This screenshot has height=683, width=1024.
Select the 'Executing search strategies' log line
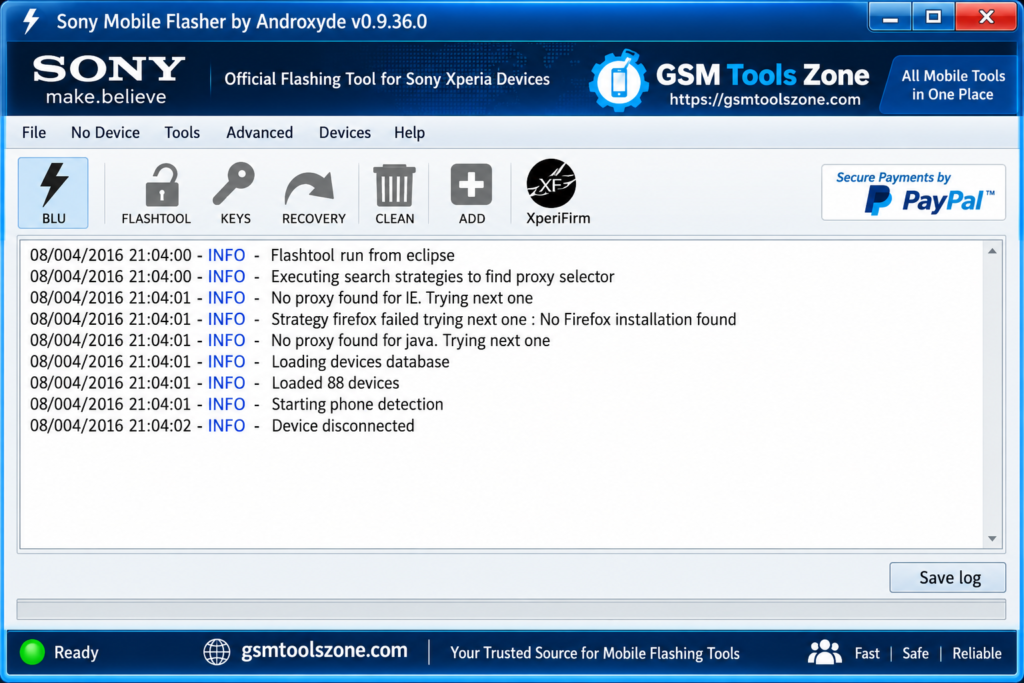[322, 277]
